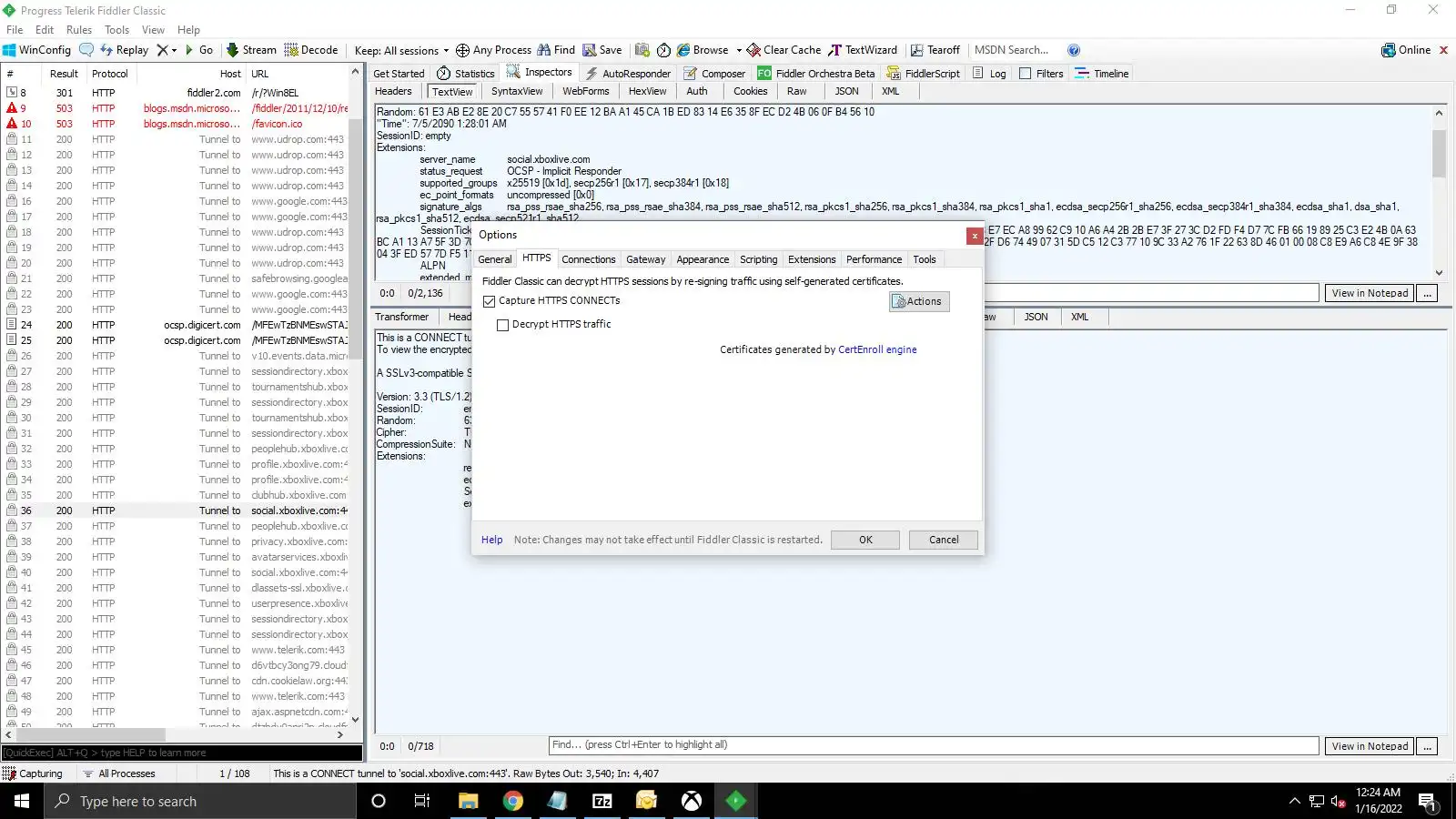1456x819 pixels.
Task: Switch to the Performance options tab
Action: tap(875, 259)
